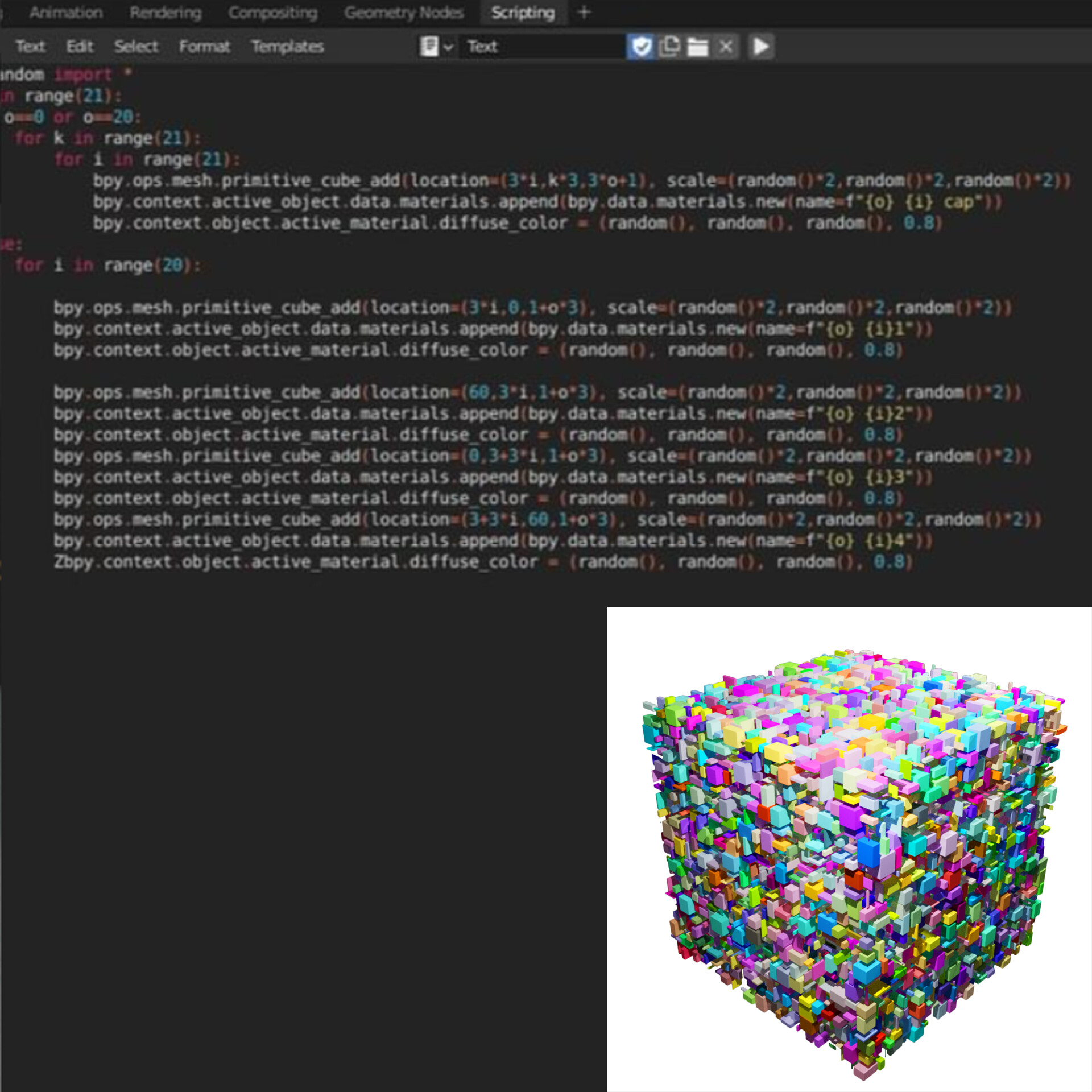The width and height of the screenshot is (1092, 1092).
Task: Switch to the Geometry Nodes tab
Action: pos(404,12)
